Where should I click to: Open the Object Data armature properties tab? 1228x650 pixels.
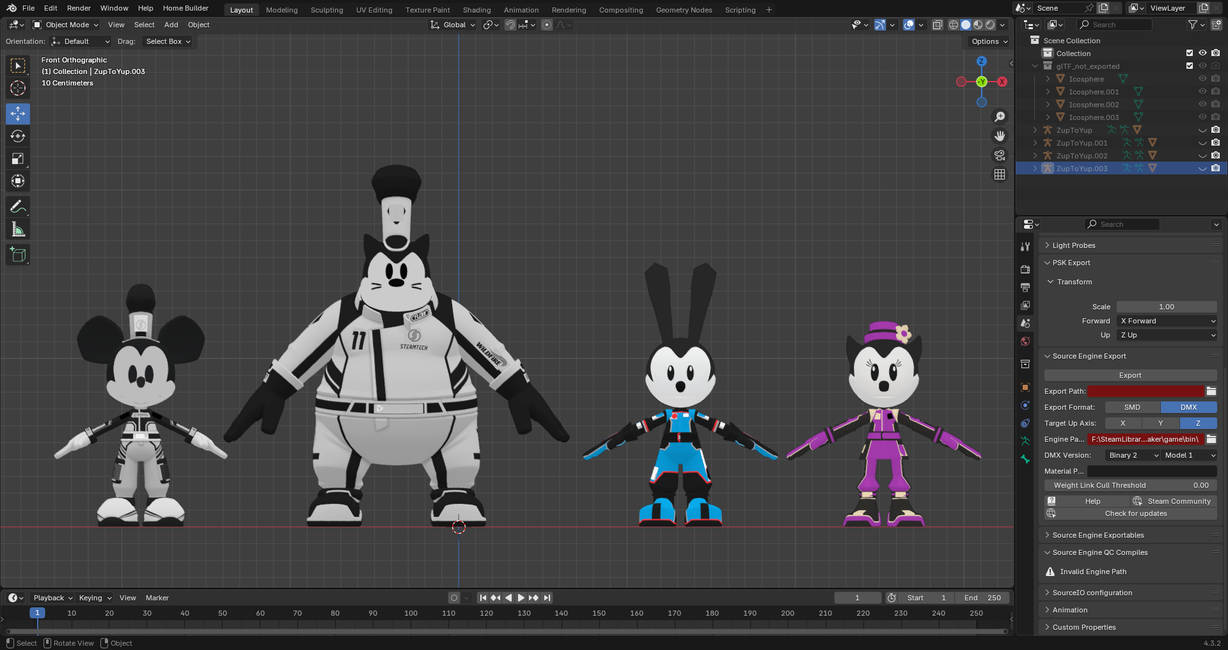coord(1025,441)
